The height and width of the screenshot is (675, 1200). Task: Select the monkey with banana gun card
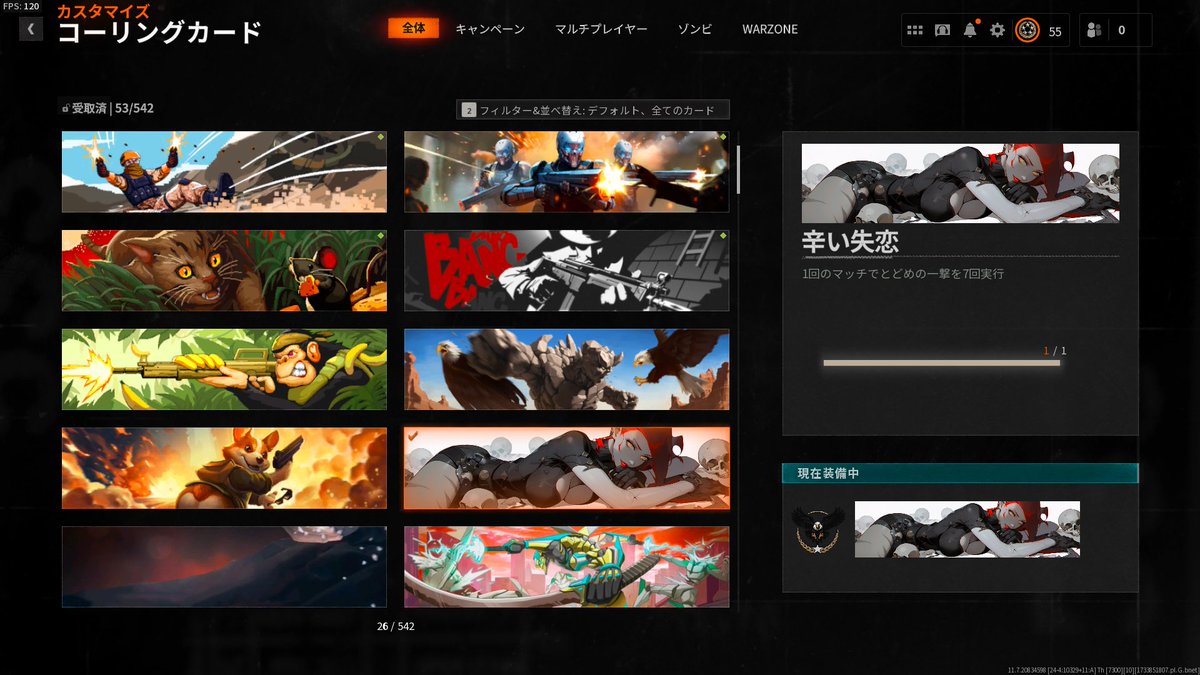224,369
